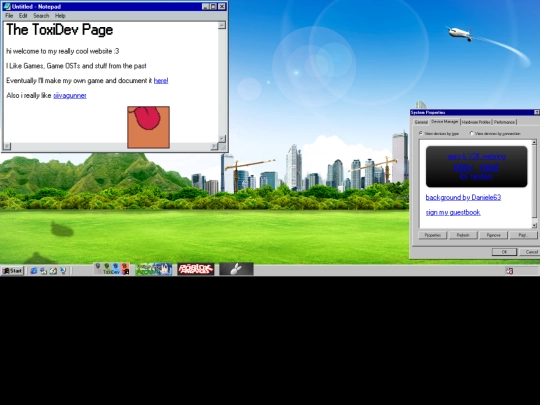Open webring random link

coord(481,177)
